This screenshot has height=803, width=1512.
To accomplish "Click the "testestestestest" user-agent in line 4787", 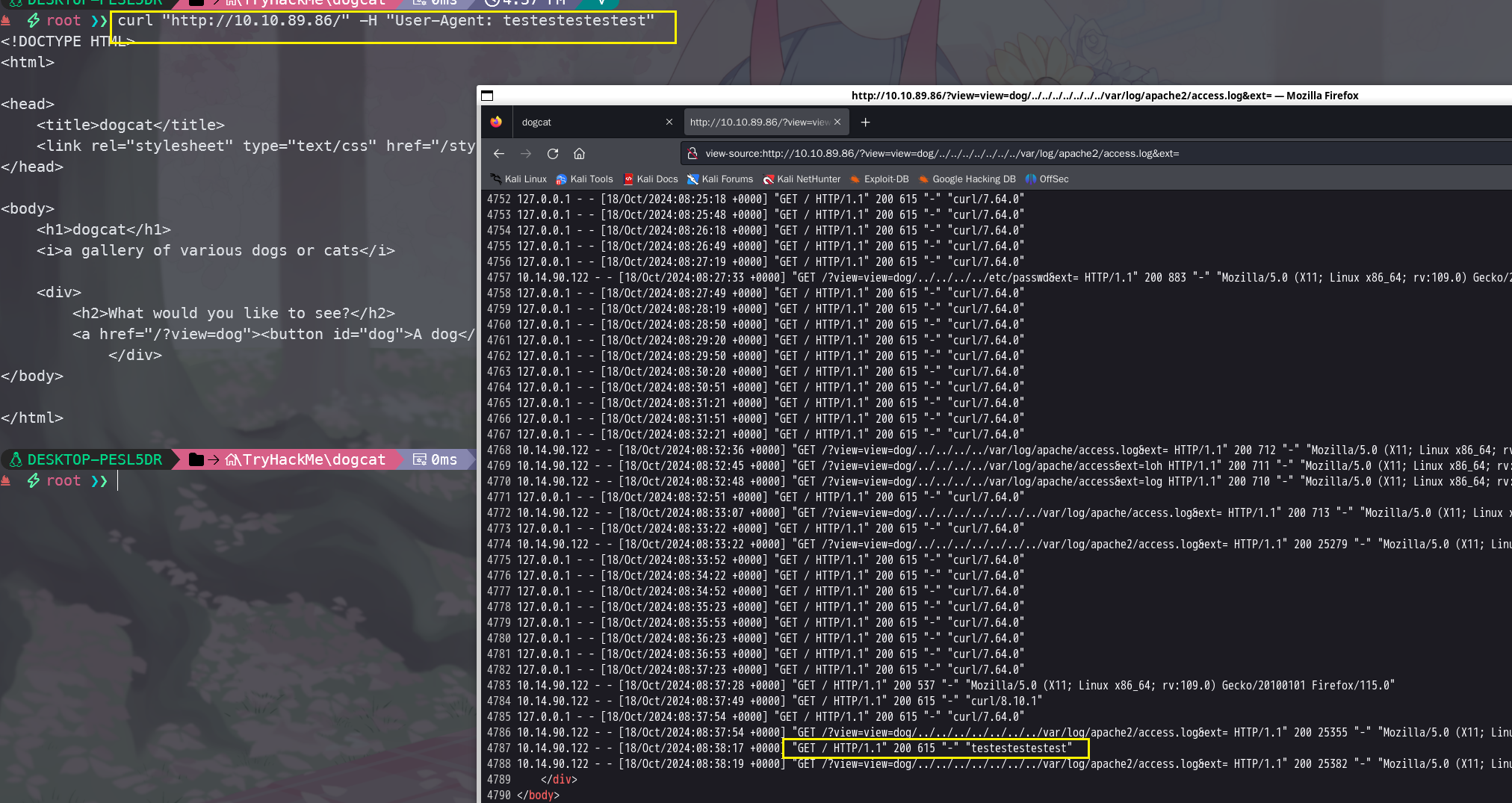I will coord(1019,748).
